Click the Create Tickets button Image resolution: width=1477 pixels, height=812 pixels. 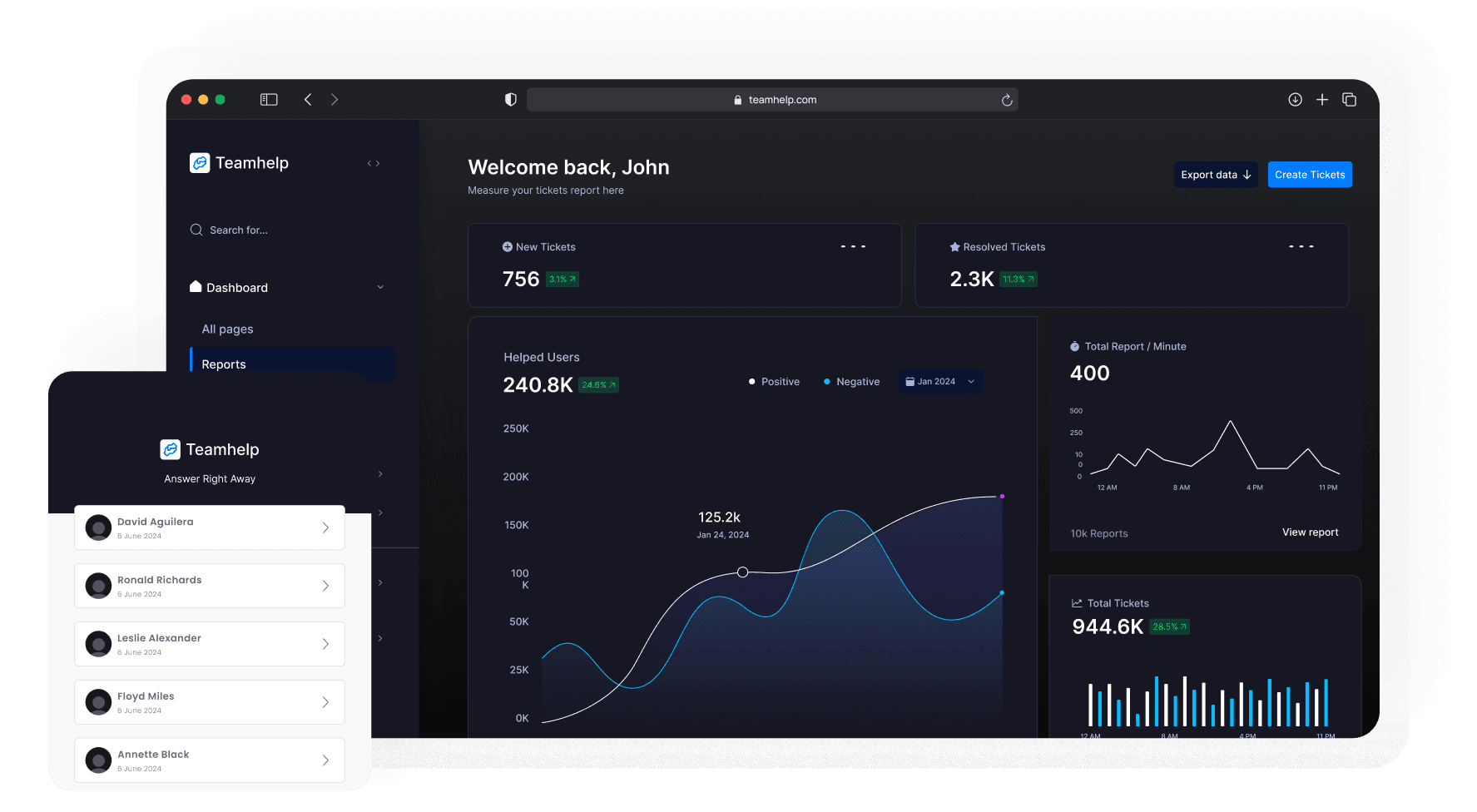point(1309,175)
